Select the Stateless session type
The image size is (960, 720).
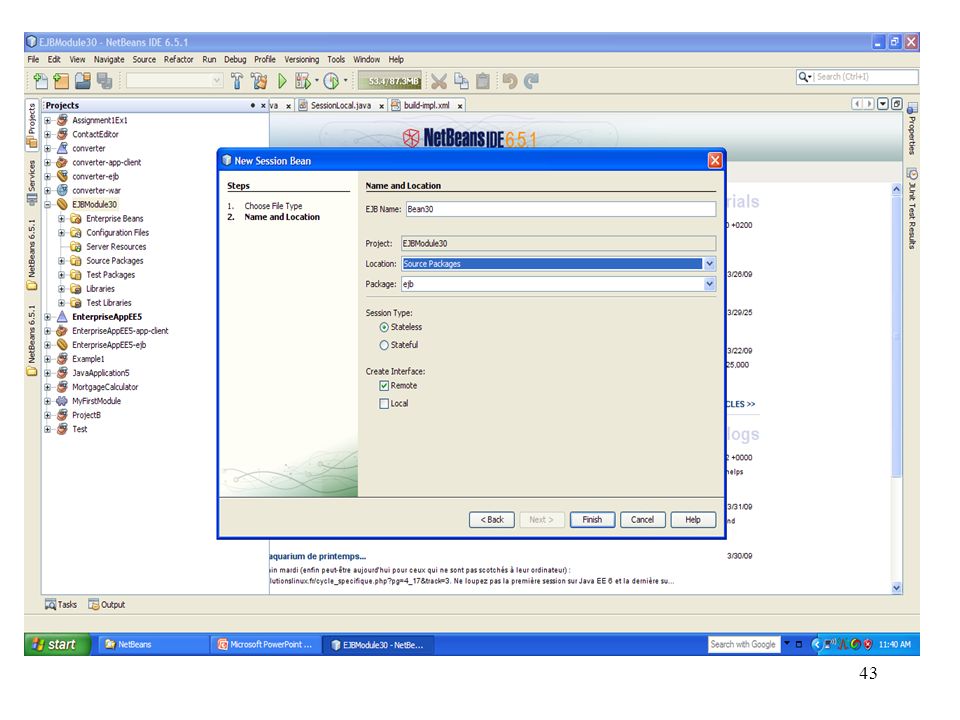pos(384,328)
